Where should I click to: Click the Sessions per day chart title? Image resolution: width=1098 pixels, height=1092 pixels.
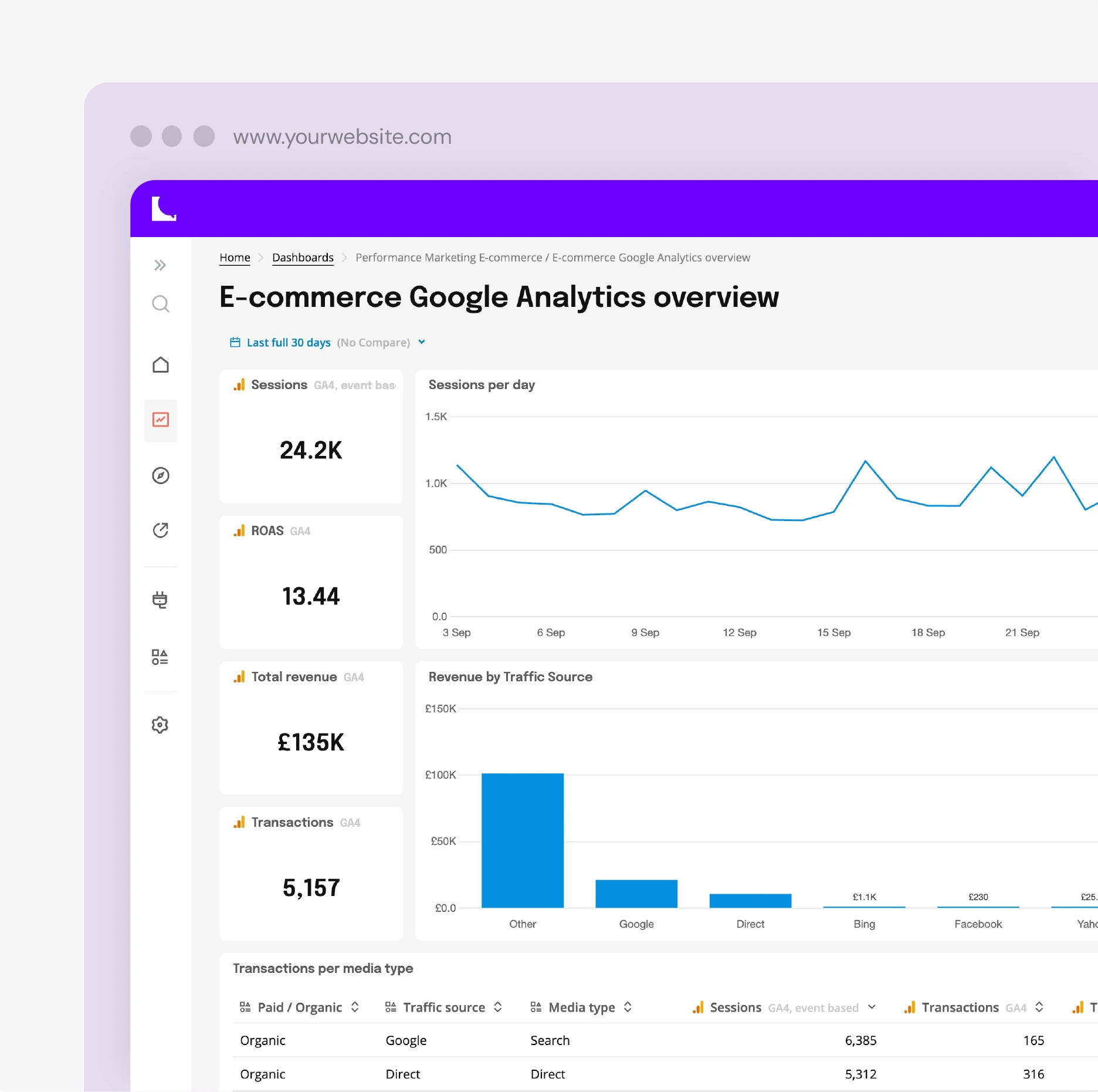click(482, 385)
